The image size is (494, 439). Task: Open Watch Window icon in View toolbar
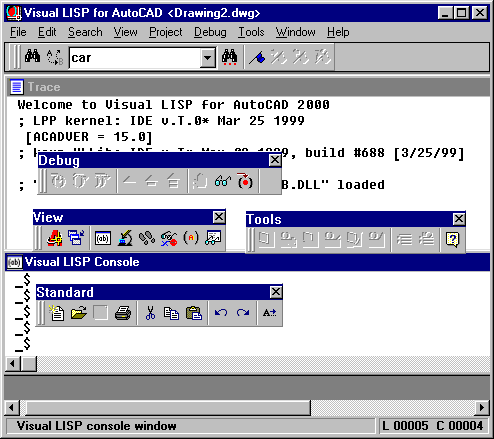coord(213,238)
